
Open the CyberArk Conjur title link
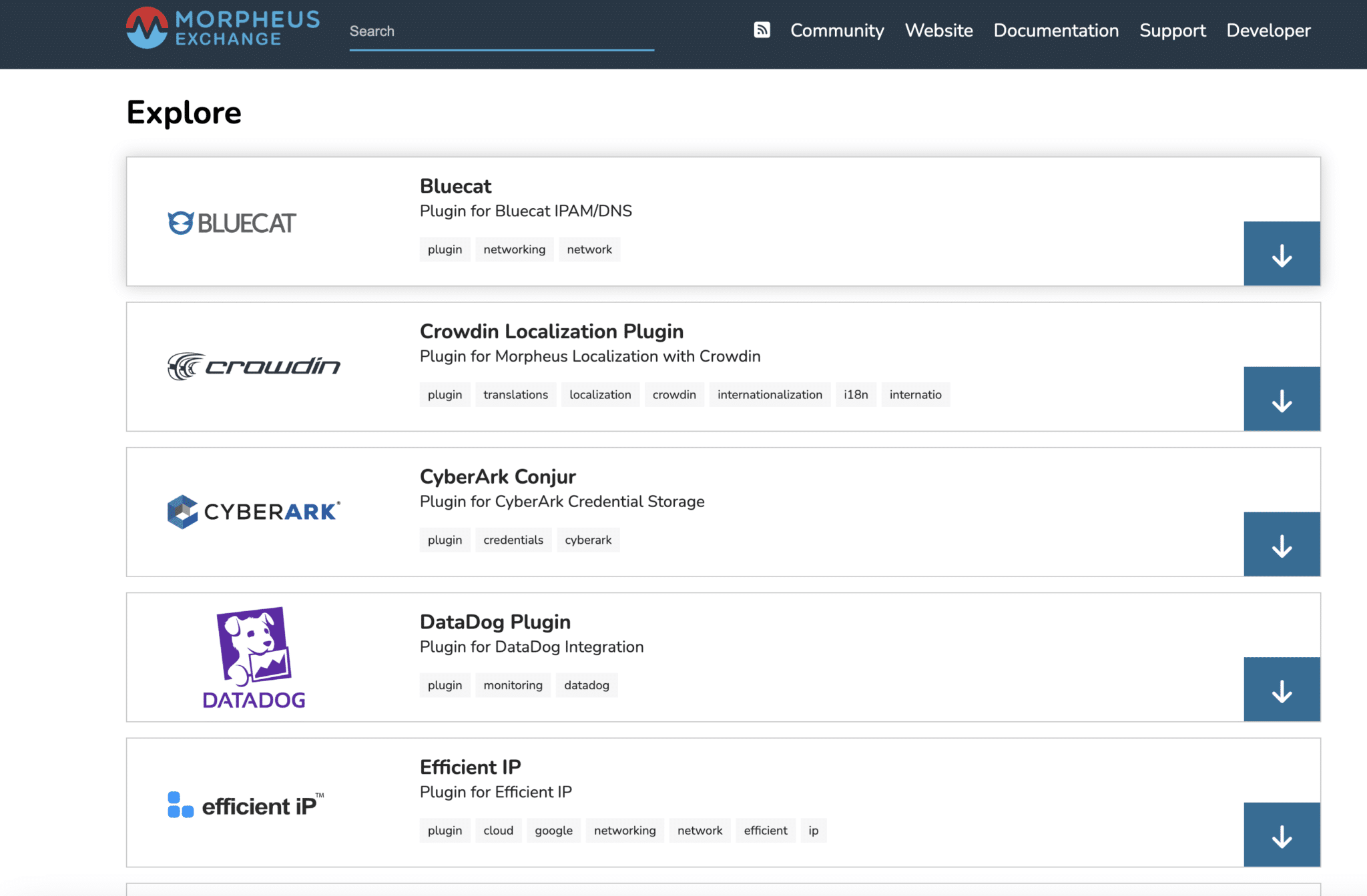pos(497,476)
